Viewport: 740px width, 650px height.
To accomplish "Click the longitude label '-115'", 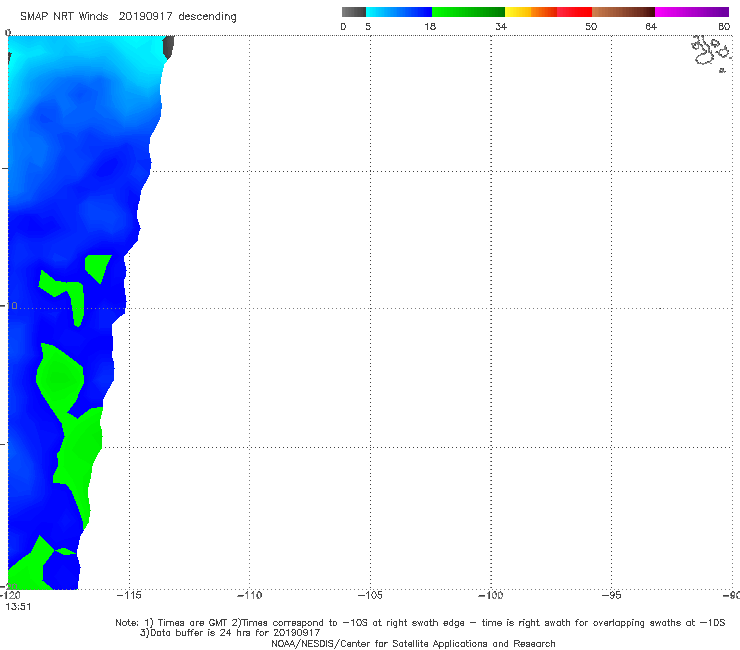I will click(x=128, y=596).
